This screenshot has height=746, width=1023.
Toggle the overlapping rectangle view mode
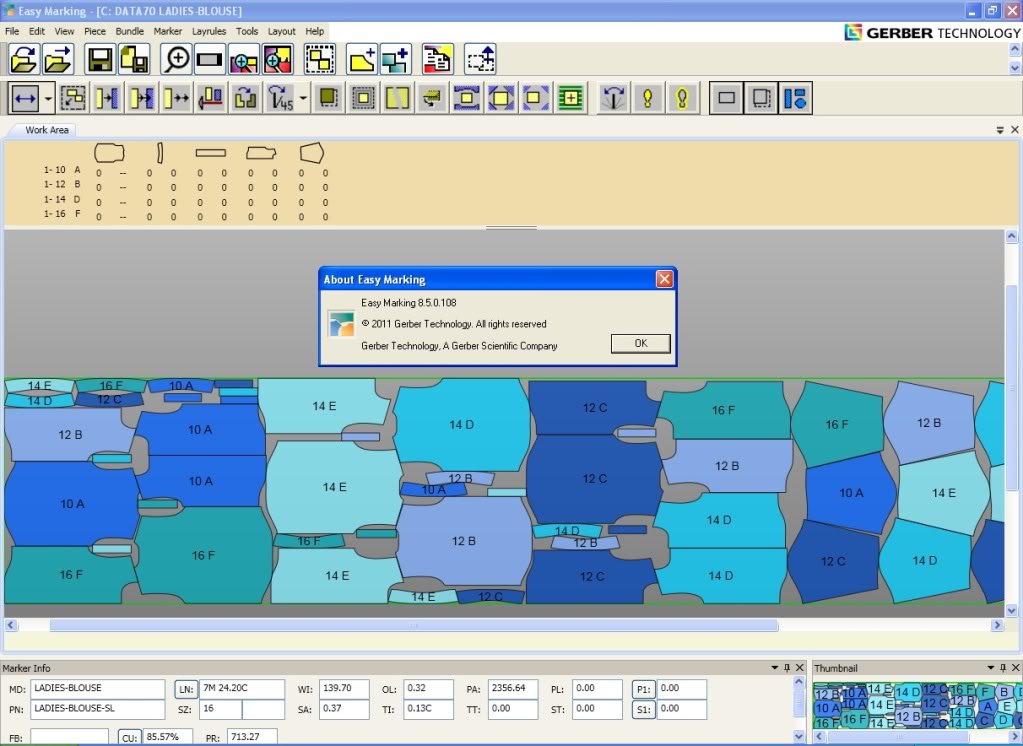pos(761,99)
